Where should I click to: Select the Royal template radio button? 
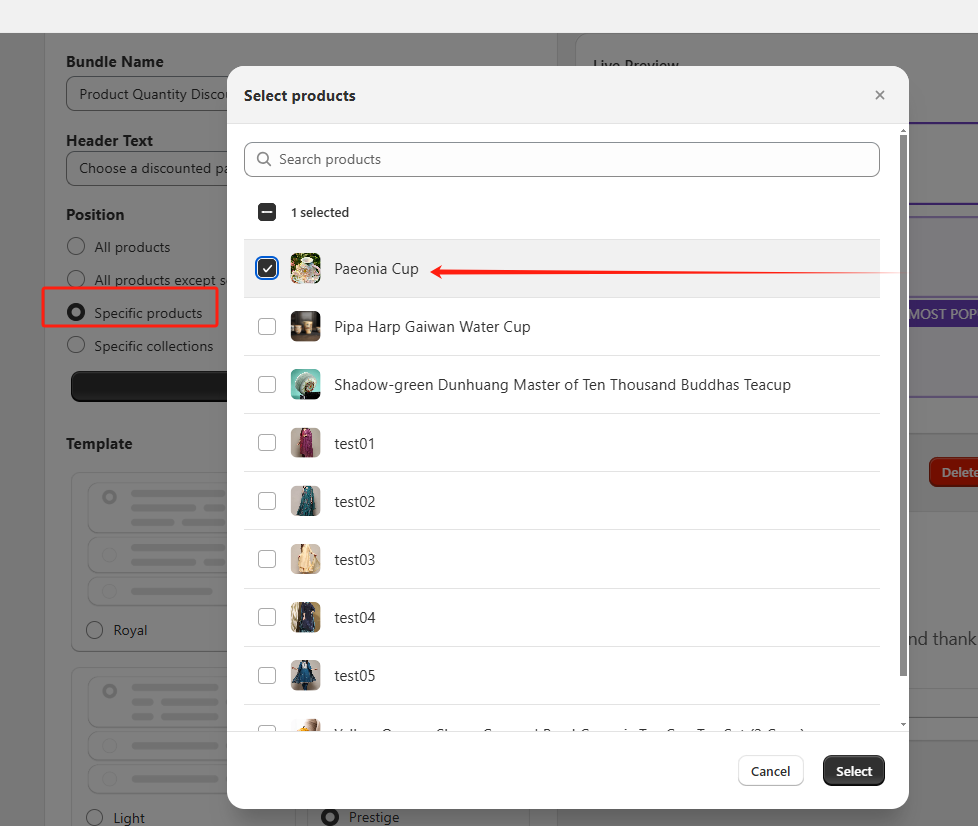coord(94,630)
